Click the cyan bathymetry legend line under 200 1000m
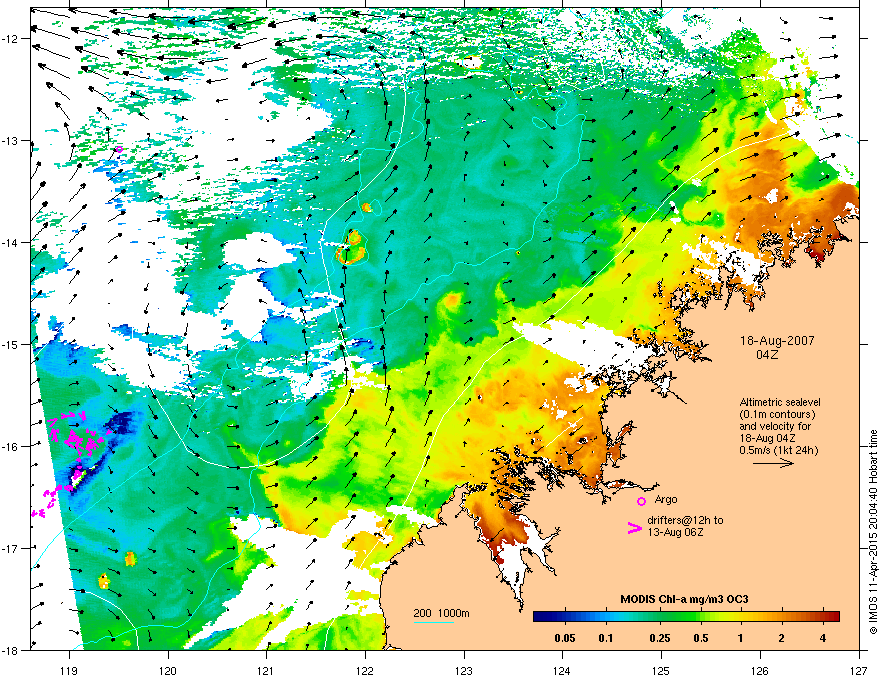The width and height of the screenshot is (880, 680). click(x=434, y=622)
